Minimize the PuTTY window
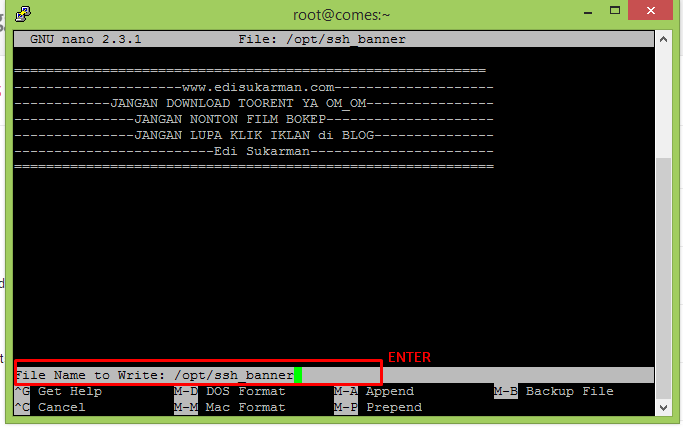 (x=588, y=12)
